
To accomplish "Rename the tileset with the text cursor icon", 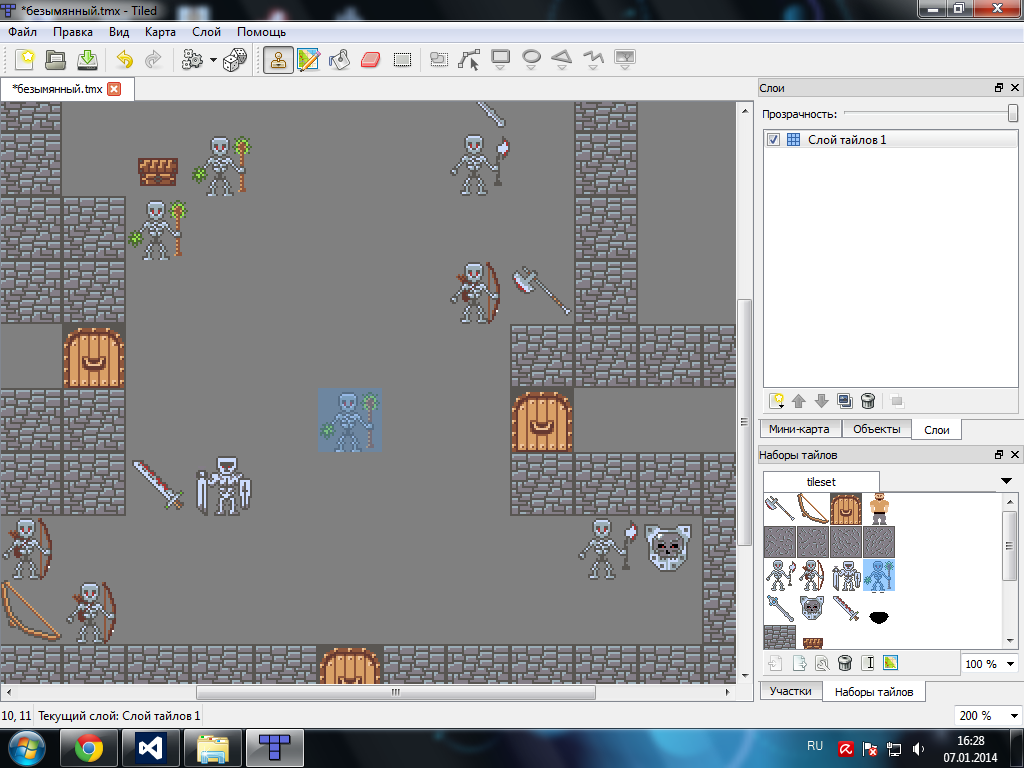I will click(x=868, y=664).
